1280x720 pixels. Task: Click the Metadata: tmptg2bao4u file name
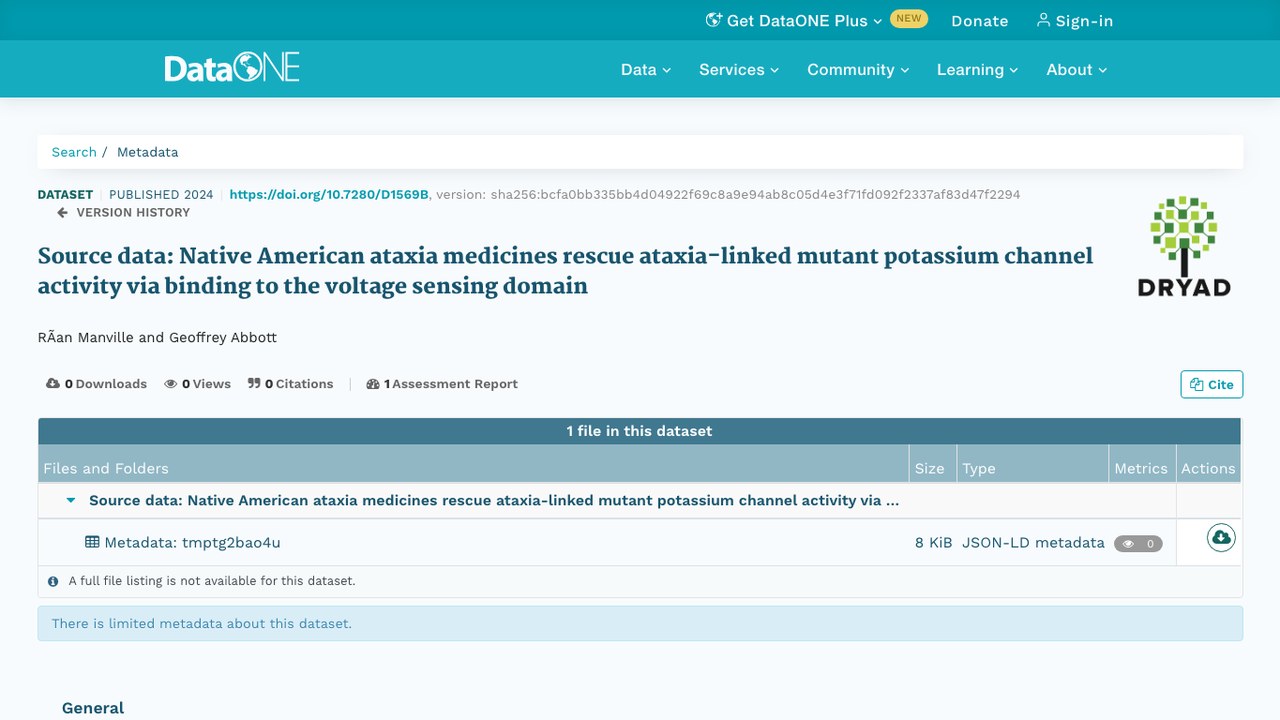point(192,543)
